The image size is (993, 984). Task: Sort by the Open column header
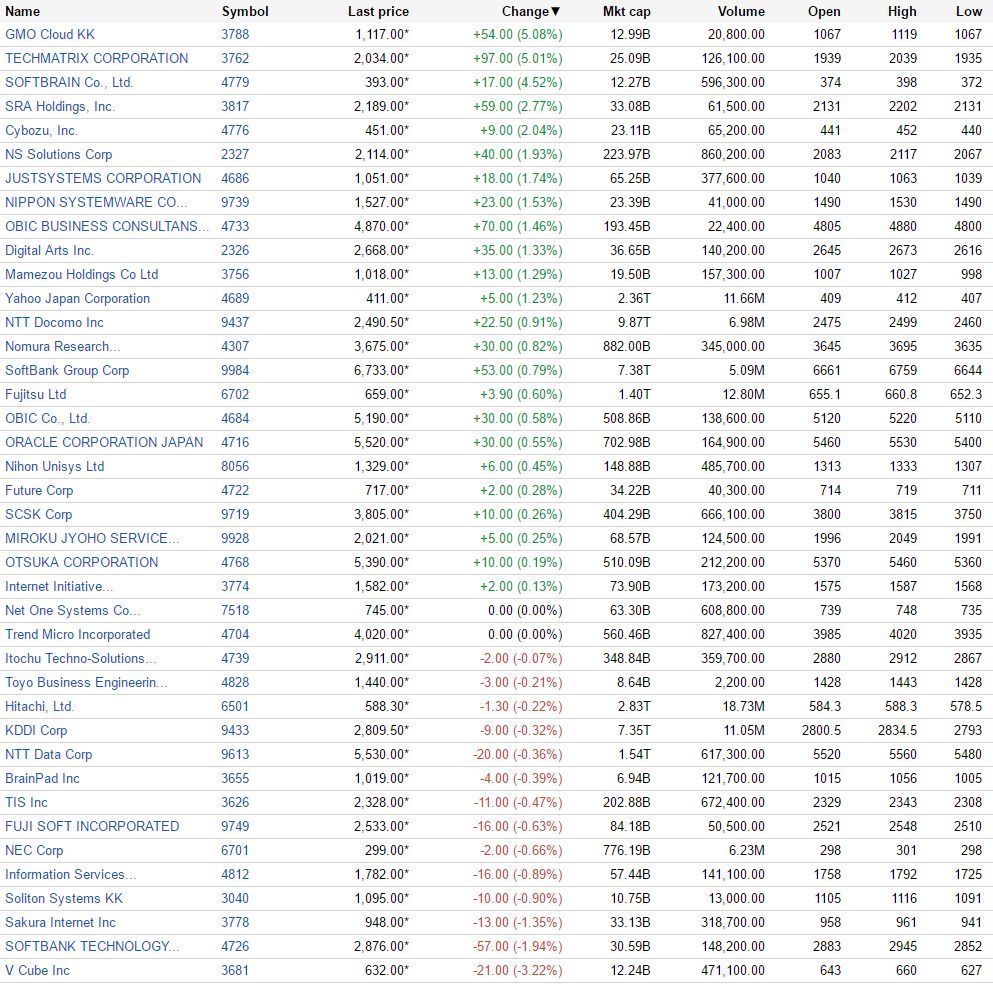coord(824,11)
